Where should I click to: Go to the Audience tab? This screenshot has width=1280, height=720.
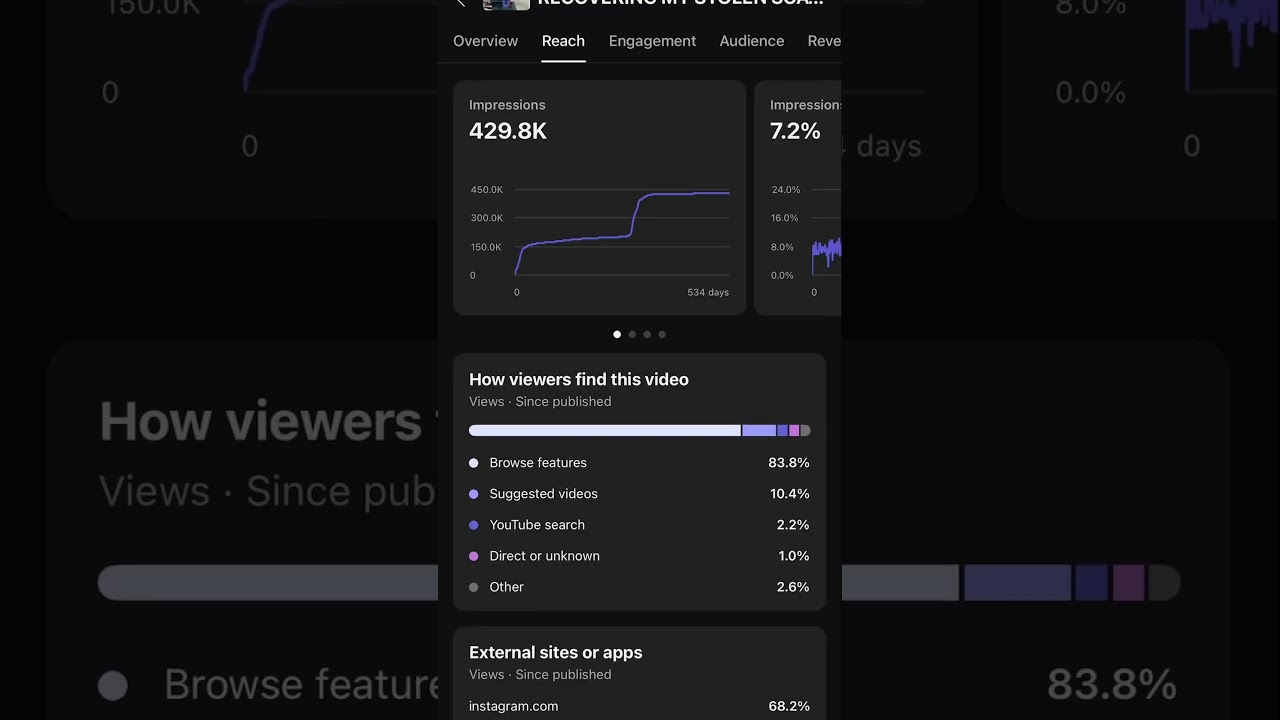tap(752, 41)
